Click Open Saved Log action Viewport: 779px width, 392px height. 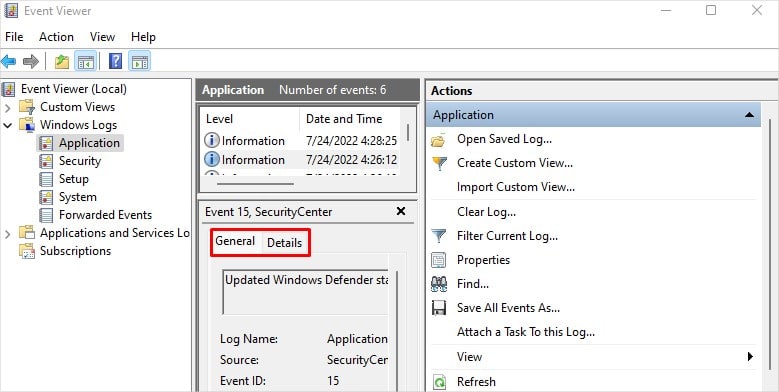tap(504, 139)
